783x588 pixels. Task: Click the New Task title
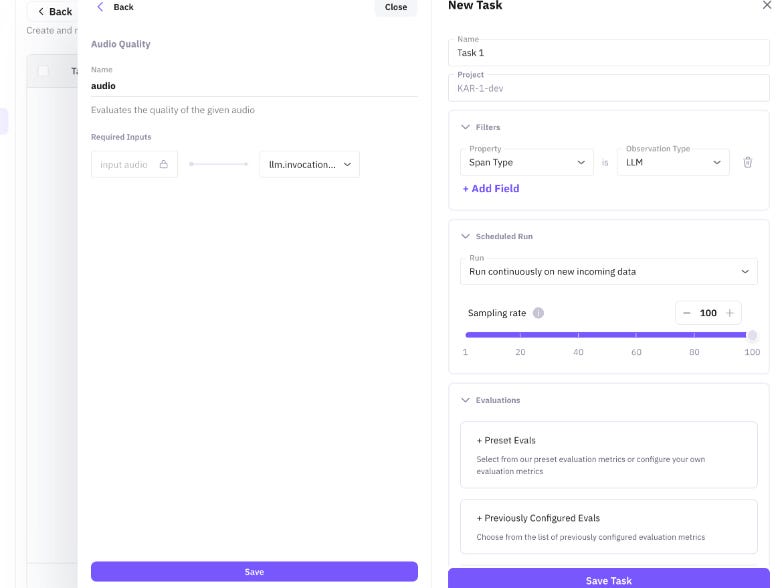coord(475,5)
